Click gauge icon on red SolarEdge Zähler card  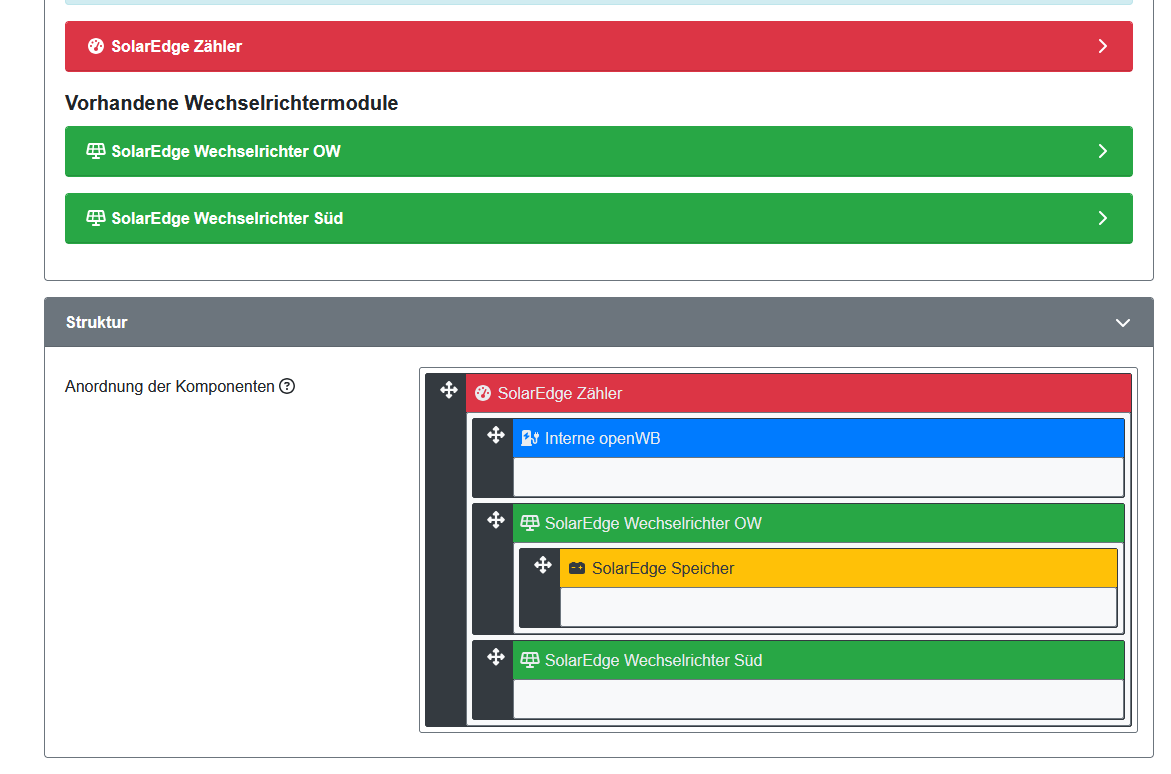pyautogui.click(x=96, y=46)
